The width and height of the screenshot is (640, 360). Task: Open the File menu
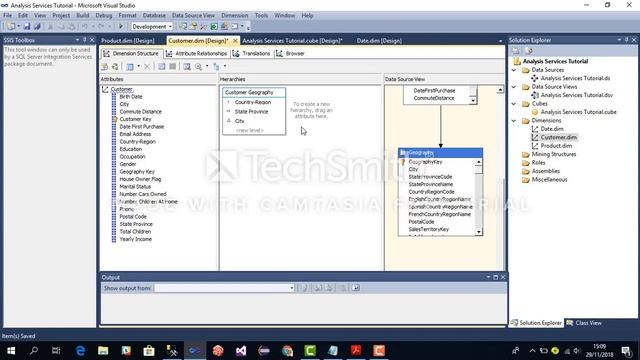click(x=7, y=16)
